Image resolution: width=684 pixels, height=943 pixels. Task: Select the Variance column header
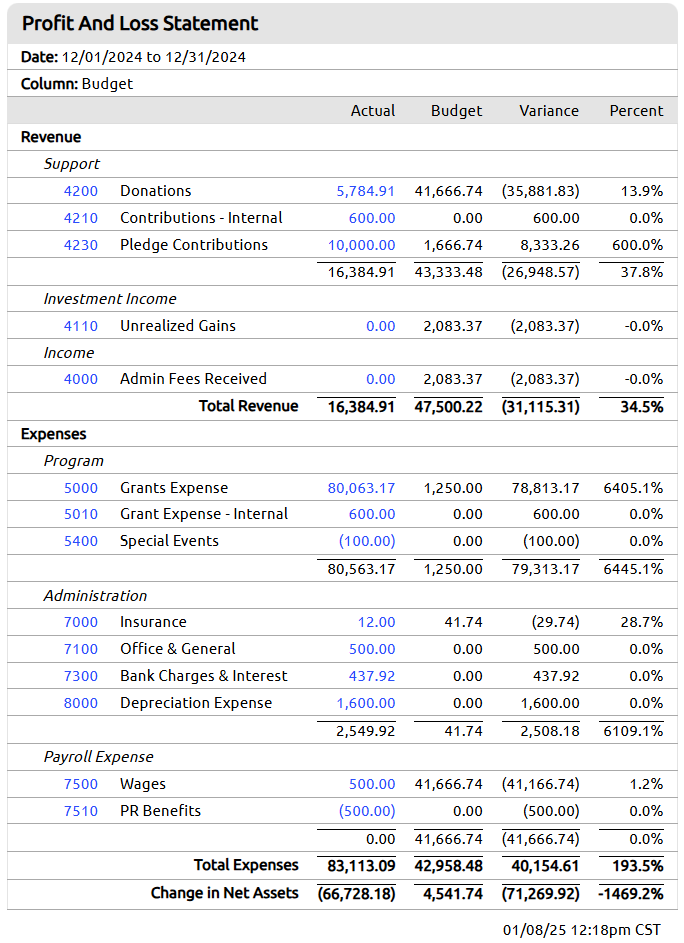(x=549, y=111)
